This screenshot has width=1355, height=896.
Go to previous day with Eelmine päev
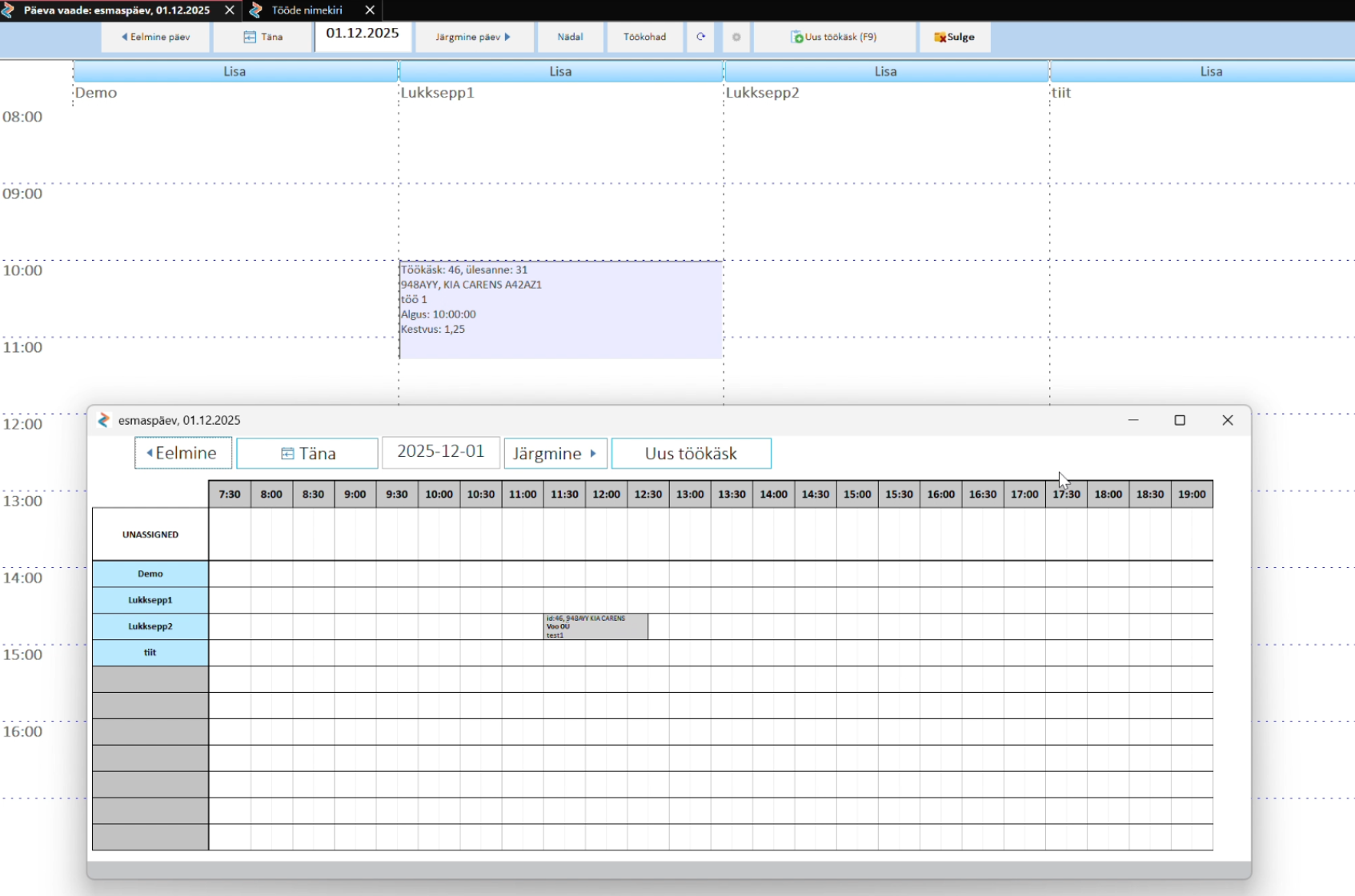tap(156, 37)
